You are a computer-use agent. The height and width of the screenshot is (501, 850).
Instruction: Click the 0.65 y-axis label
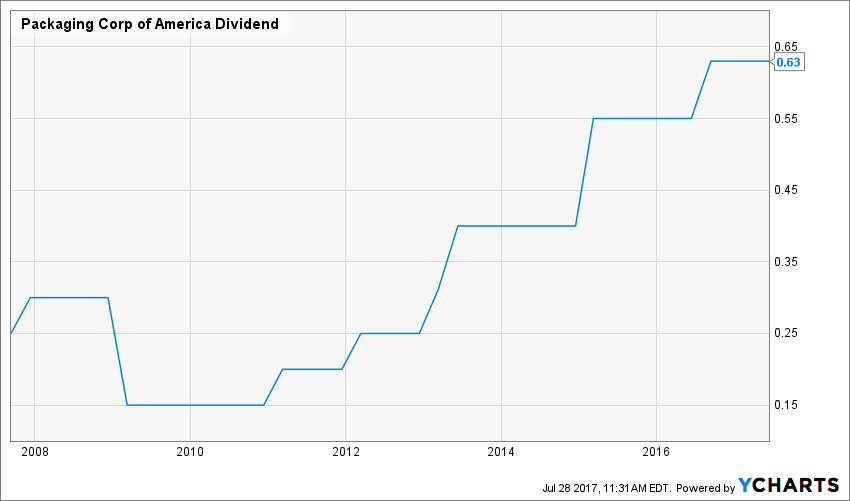click(x=787, y=47)
